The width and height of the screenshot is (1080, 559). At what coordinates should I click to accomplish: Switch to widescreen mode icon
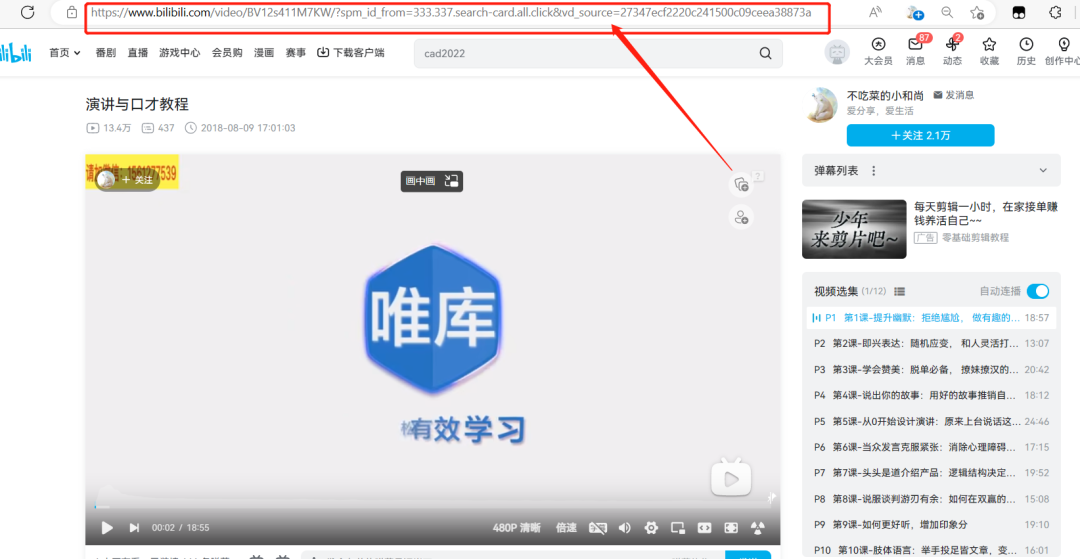point(704,528)
